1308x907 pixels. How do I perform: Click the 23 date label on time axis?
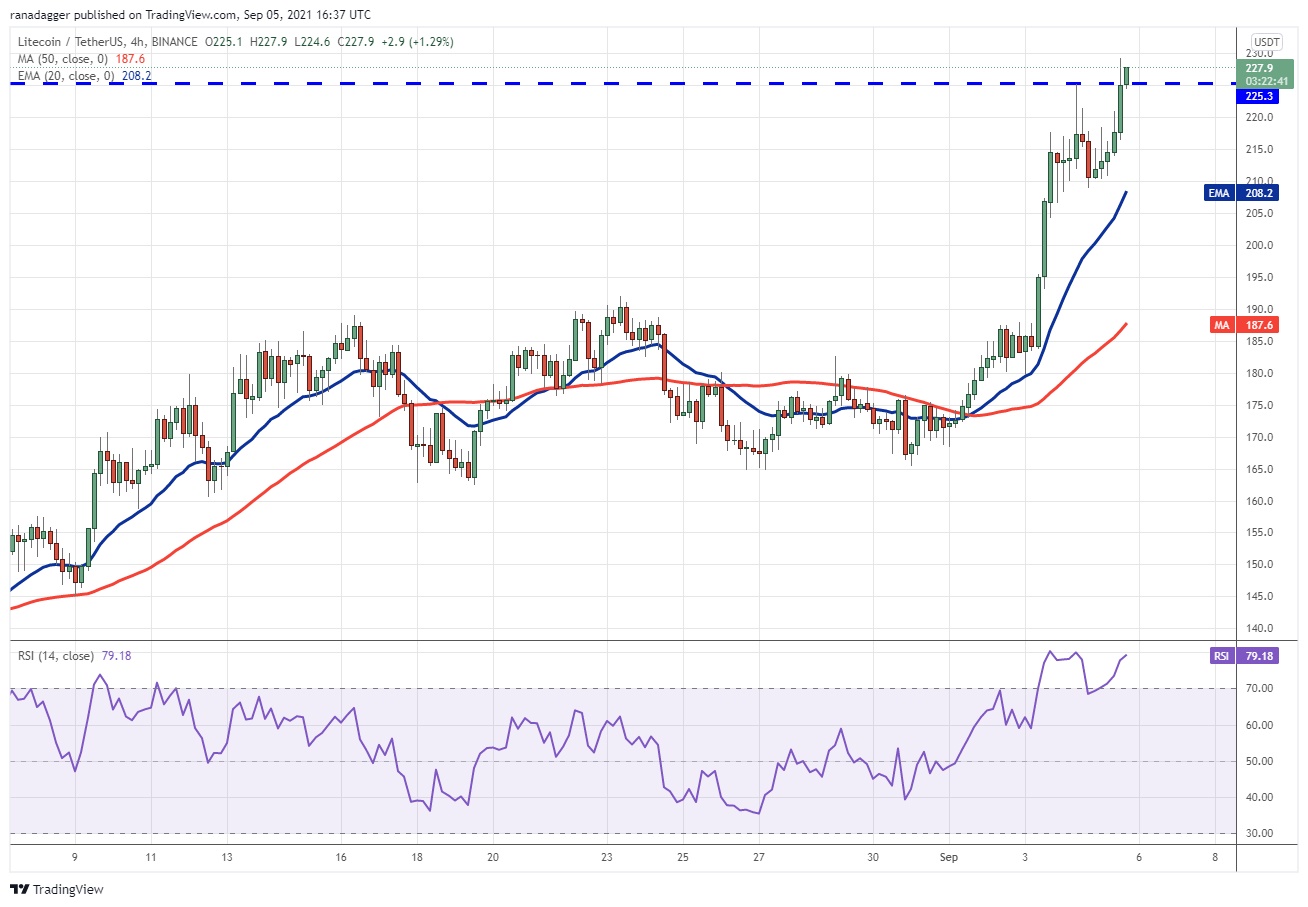(607, 857)
